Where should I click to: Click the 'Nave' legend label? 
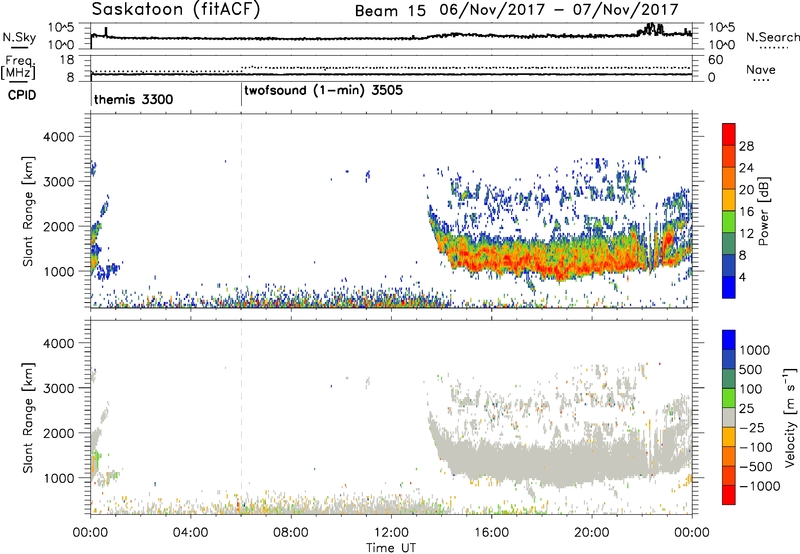(x=761, y=69)
